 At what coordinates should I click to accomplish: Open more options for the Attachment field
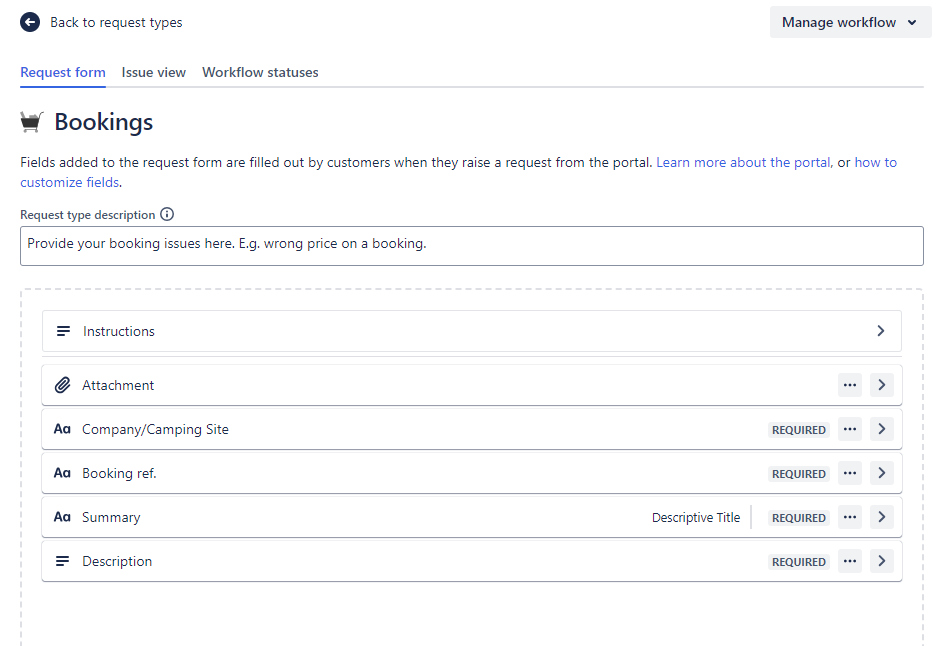pos(850,385)
